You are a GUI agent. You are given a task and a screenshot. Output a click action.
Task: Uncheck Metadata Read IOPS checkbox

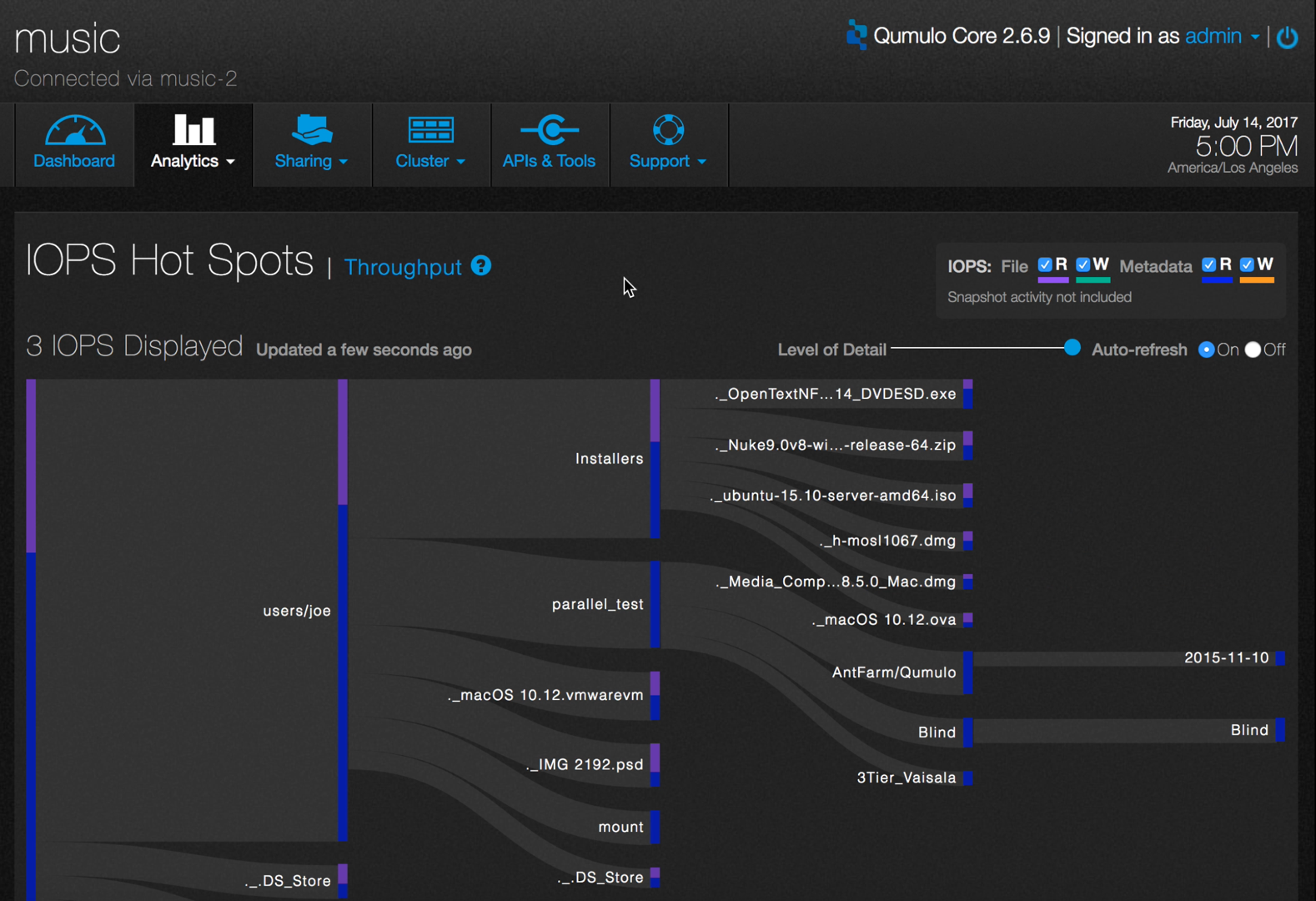pos(1209,264)
